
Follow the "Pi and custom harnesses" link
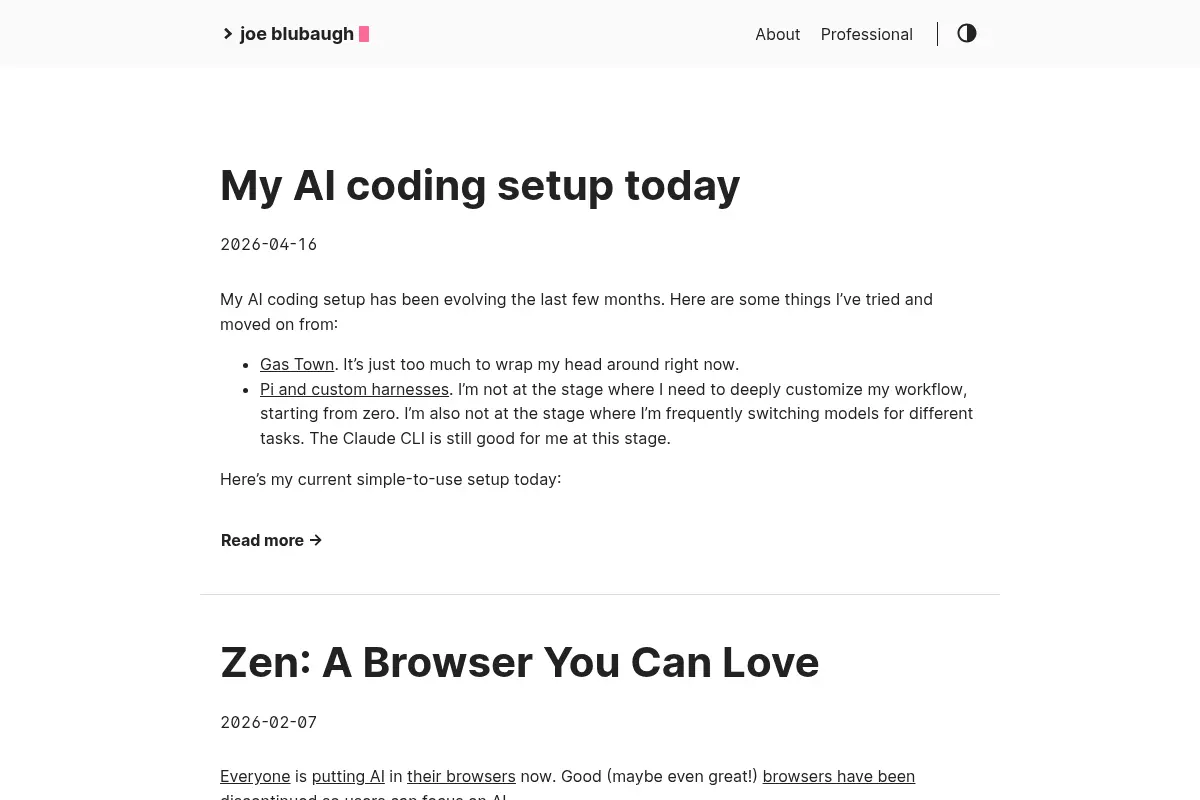(354, 389)
